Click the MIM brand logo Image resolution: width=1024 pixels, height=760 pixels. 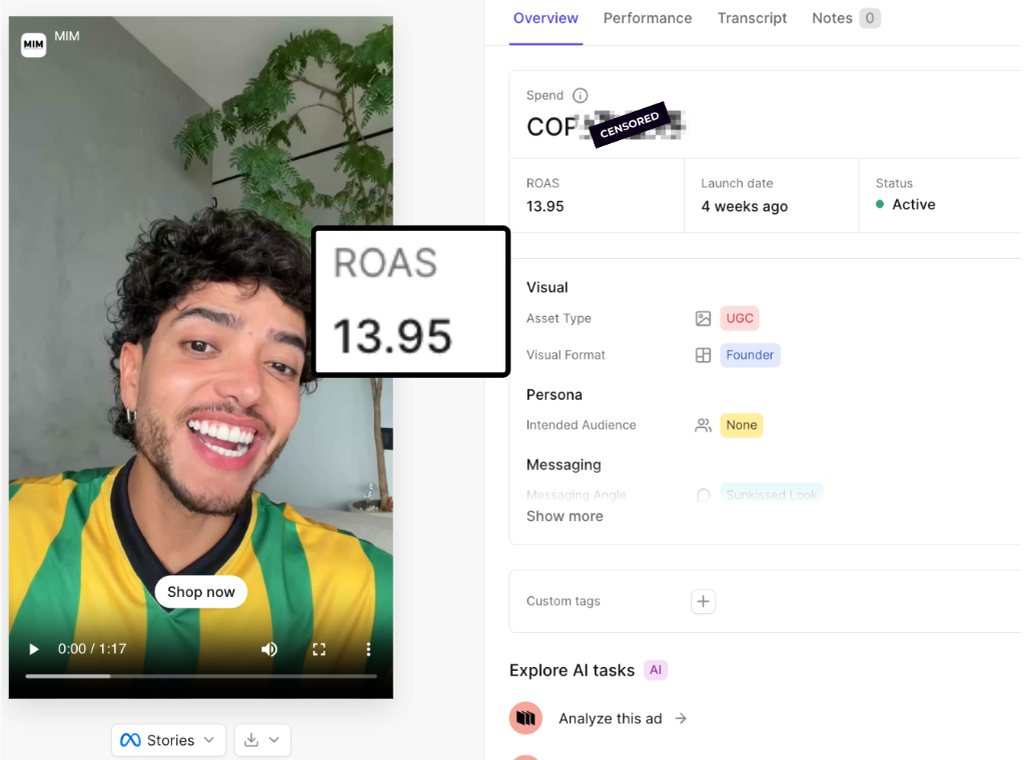coord(33,44)
